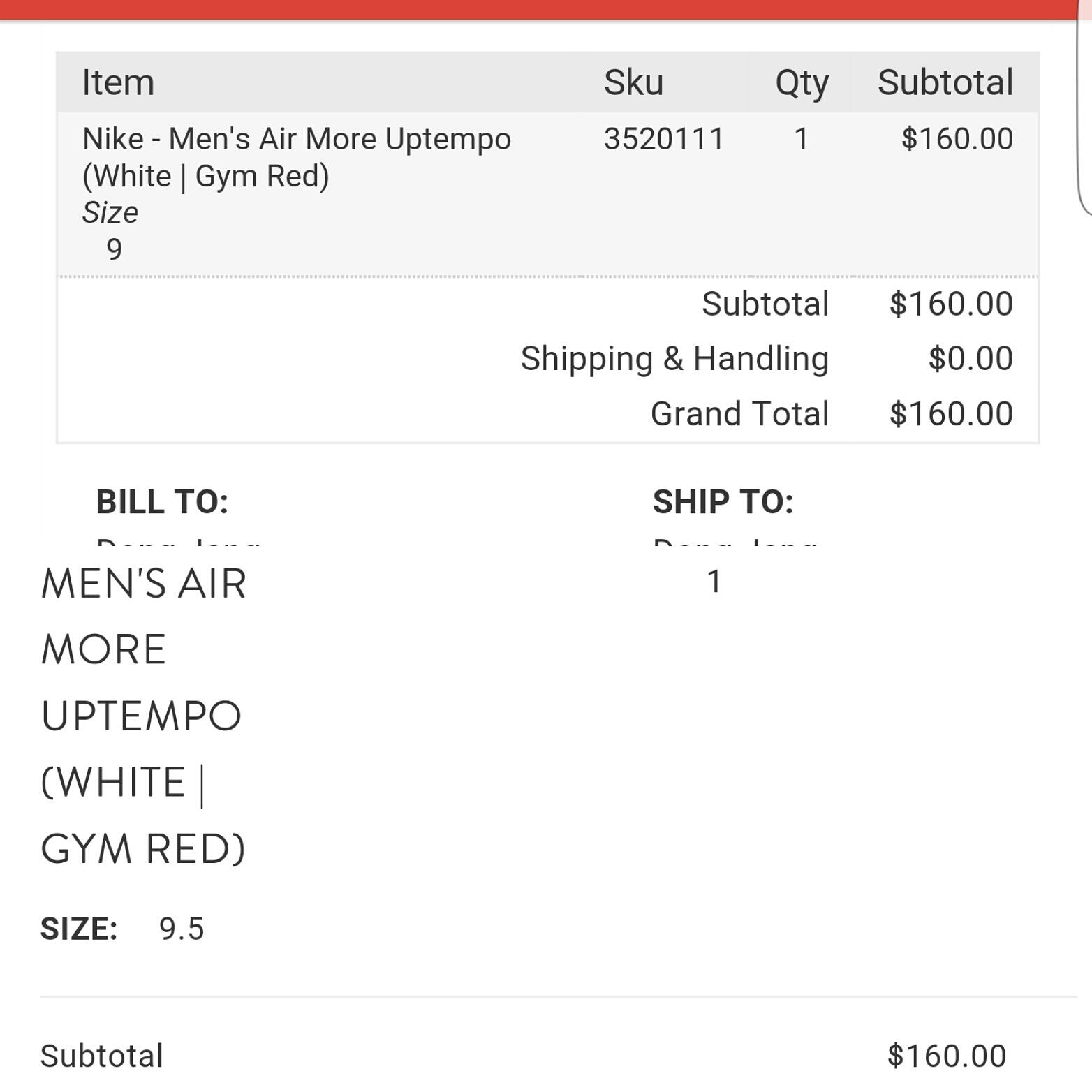This screenshot has width=1092, height=1092.
Task: Click the SHIP TO heading
Action: (x=723, y=501)
